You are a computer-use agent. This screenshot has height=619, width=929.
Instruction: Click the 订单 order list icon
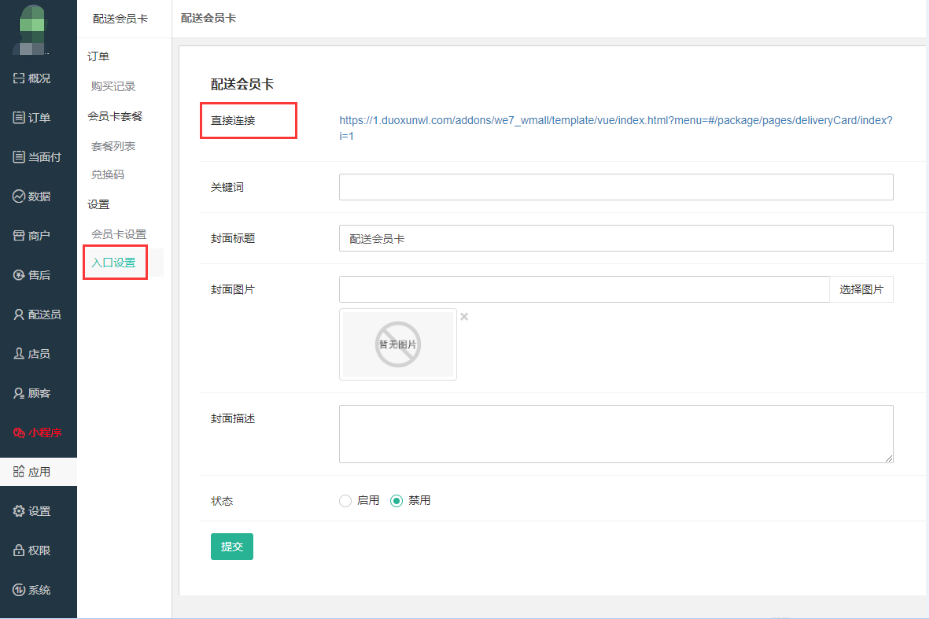[x=19, y=117]
